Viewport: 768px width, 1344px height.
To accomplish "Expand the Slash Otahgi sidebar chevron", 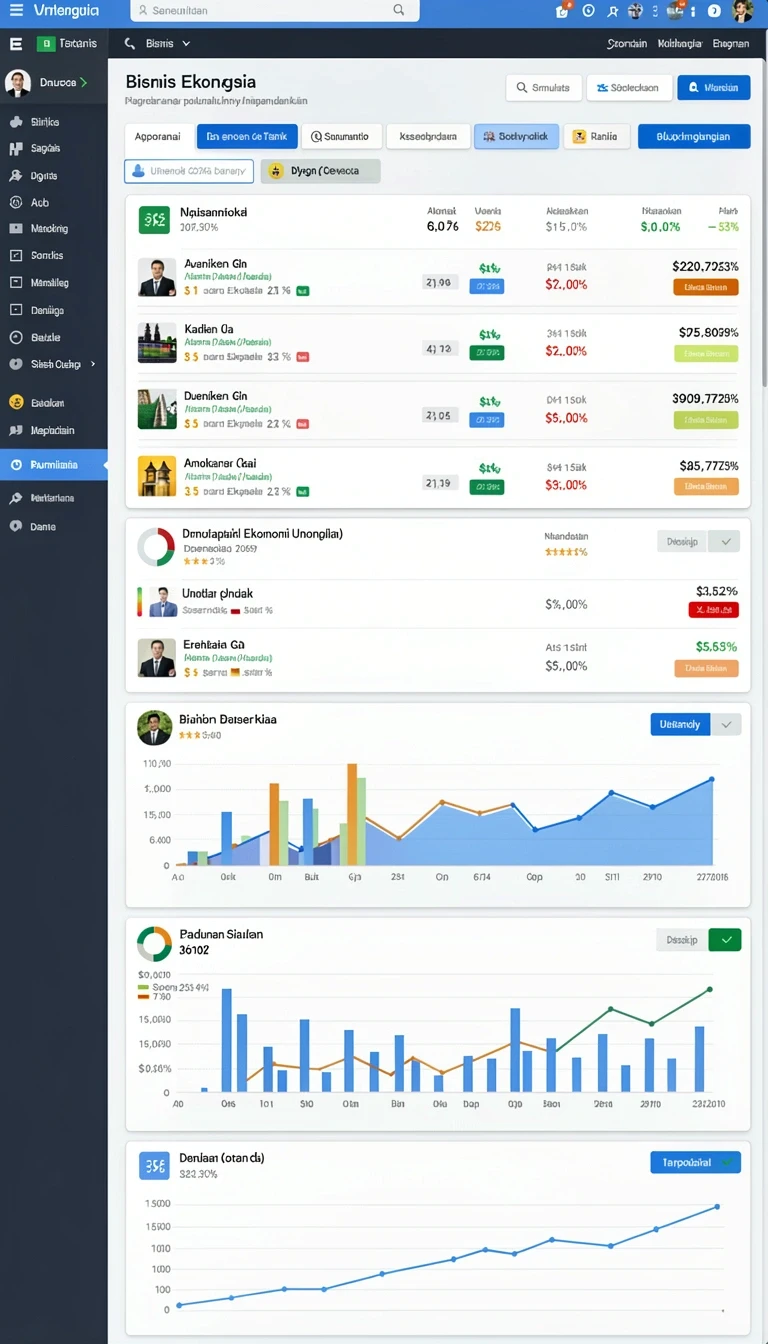I will pyautogui.click(x=93, y=364).
